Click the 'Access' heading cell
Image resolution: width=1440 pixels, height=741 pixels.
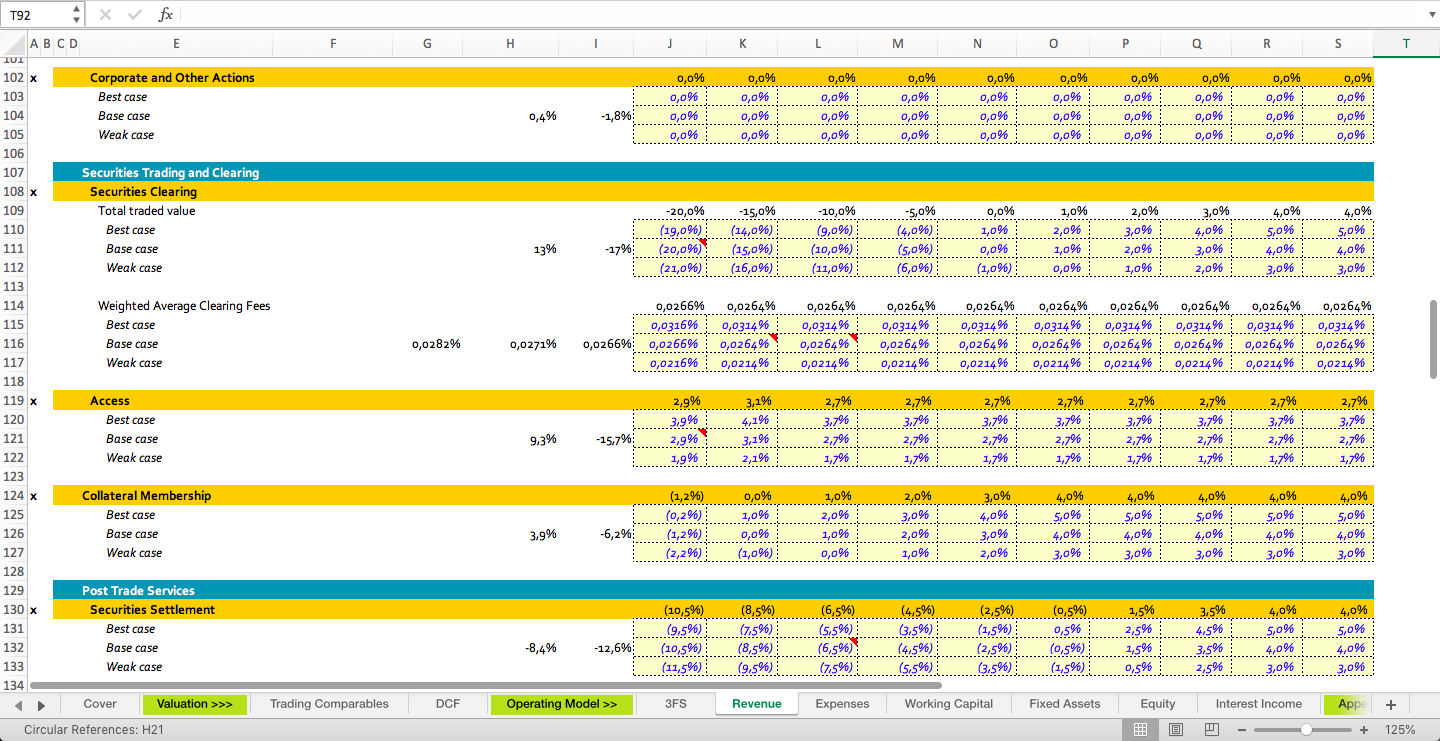pyautogui.click(x=110, y=401)
